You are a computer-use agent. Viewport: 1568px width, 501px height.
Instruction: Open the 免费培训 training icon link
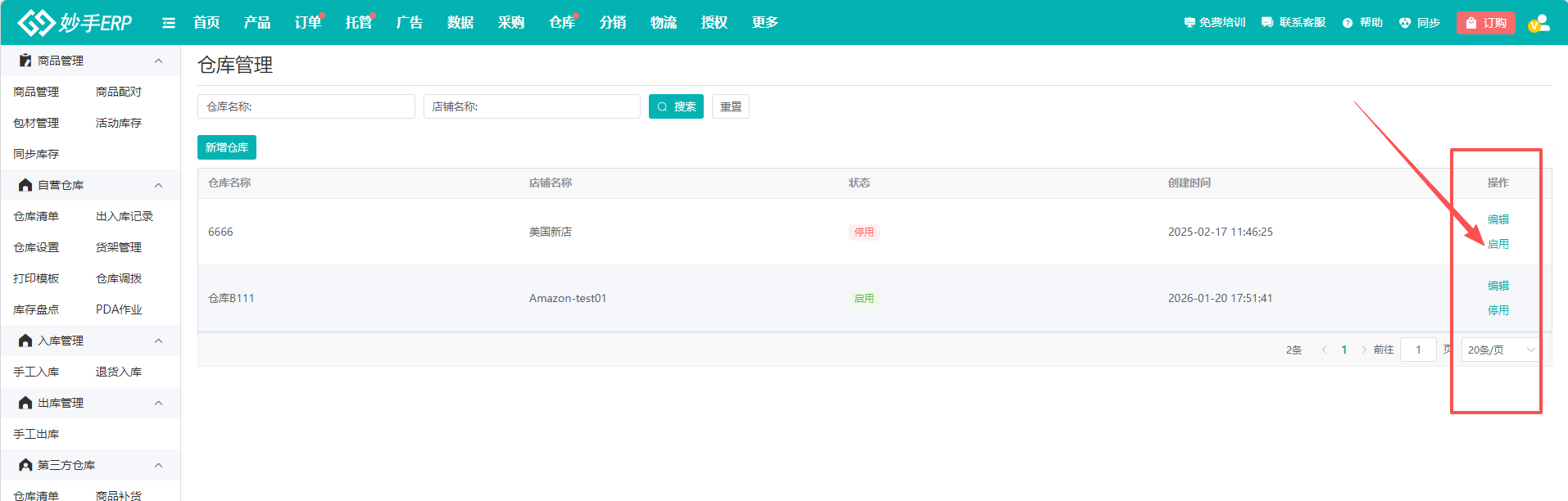coord(1190,23)
